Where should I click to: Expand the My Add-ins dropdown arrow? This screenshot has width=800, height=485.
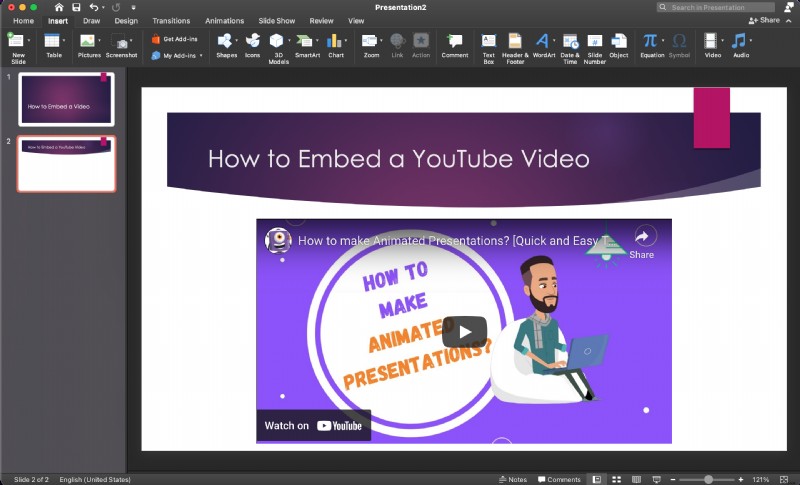pos(201,56)
